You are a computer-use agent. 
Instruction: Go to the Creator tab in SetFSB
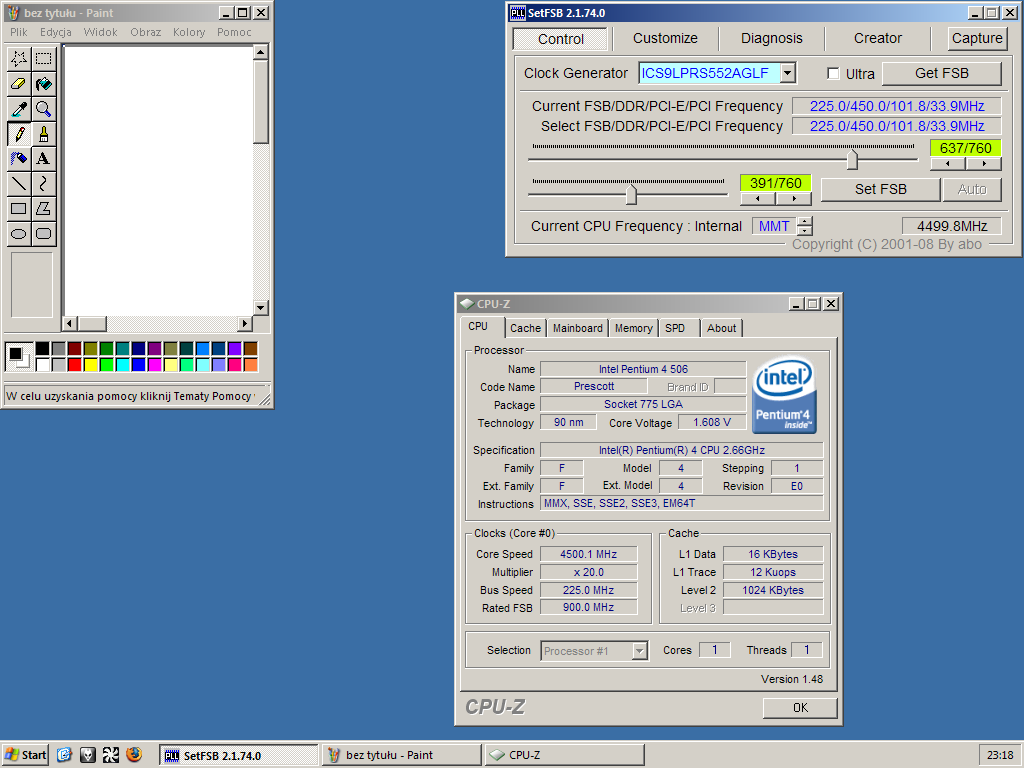(878, 39)
